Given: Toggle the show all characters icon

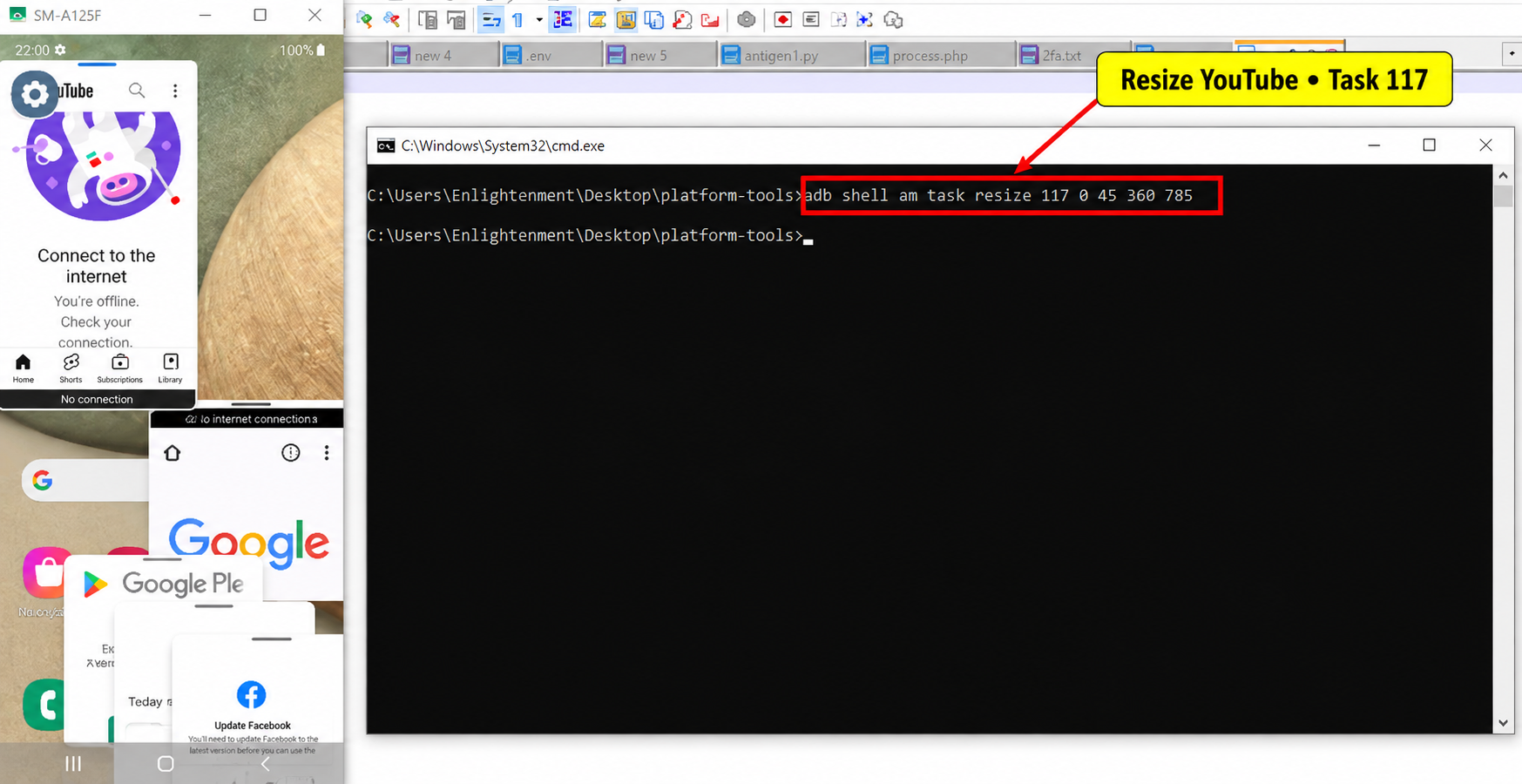Looking at the screenshot, I should pos(518,20).
